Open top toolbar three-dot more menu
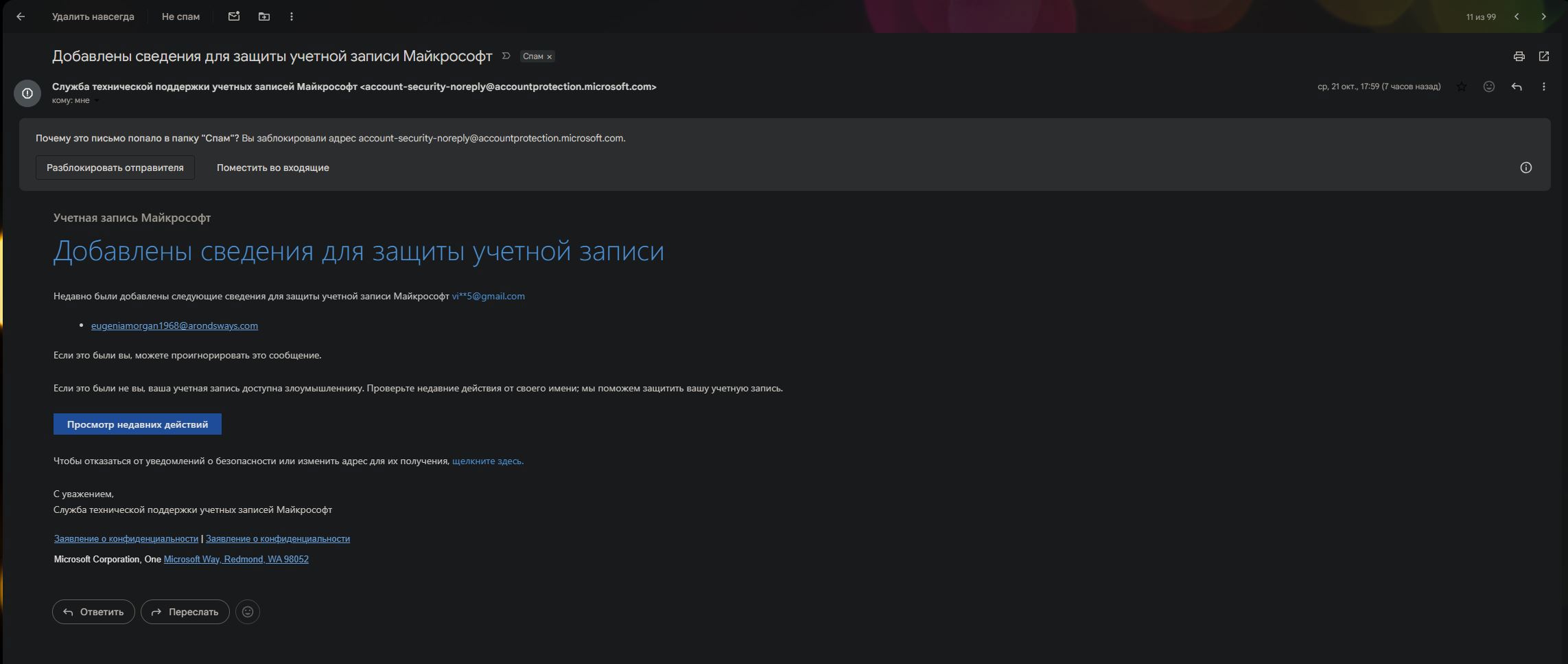This screenshot has width=1568, height=664. click(292, 16)
